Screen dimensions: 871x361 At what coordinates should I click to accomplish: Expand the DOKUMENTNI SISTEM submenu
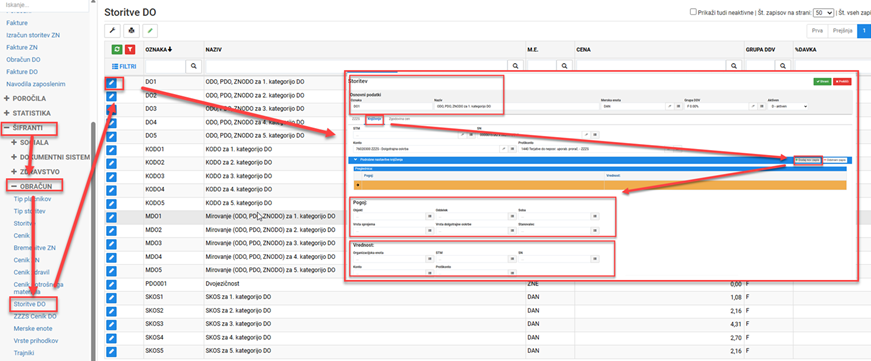(50, 157)
